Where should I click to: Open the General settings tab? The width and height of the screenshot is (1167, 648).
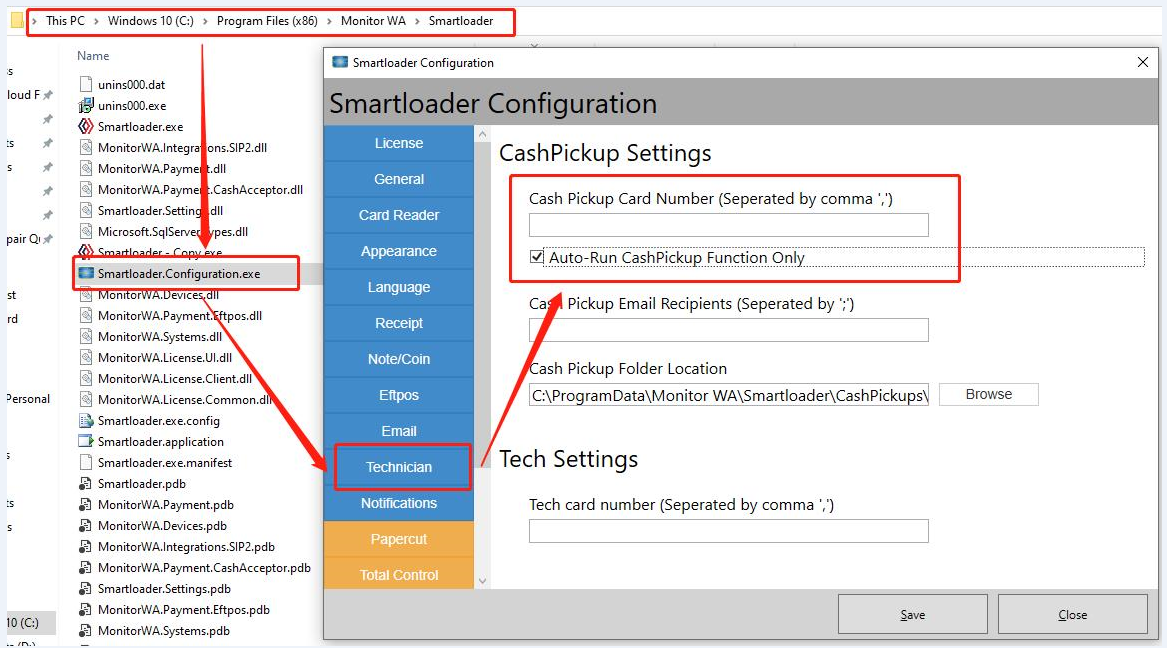click(399, 179)
